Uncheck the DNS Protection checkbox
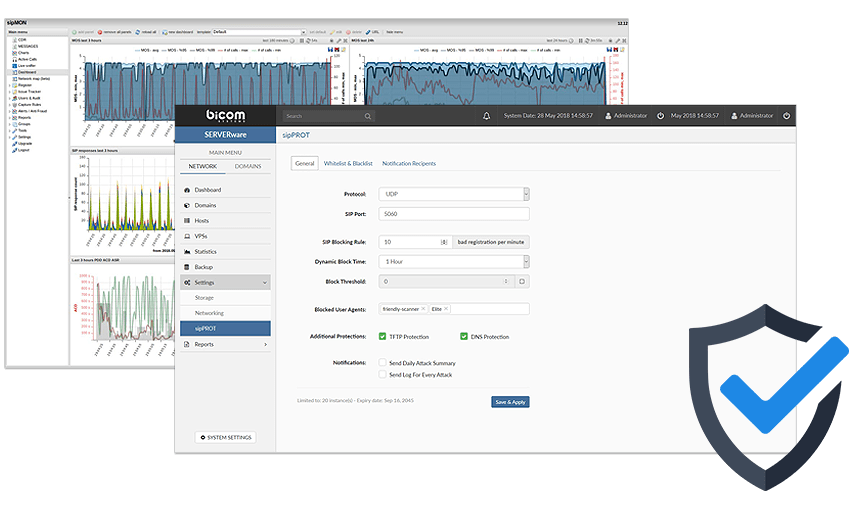 pyautogui.click(x=464, y=336)
